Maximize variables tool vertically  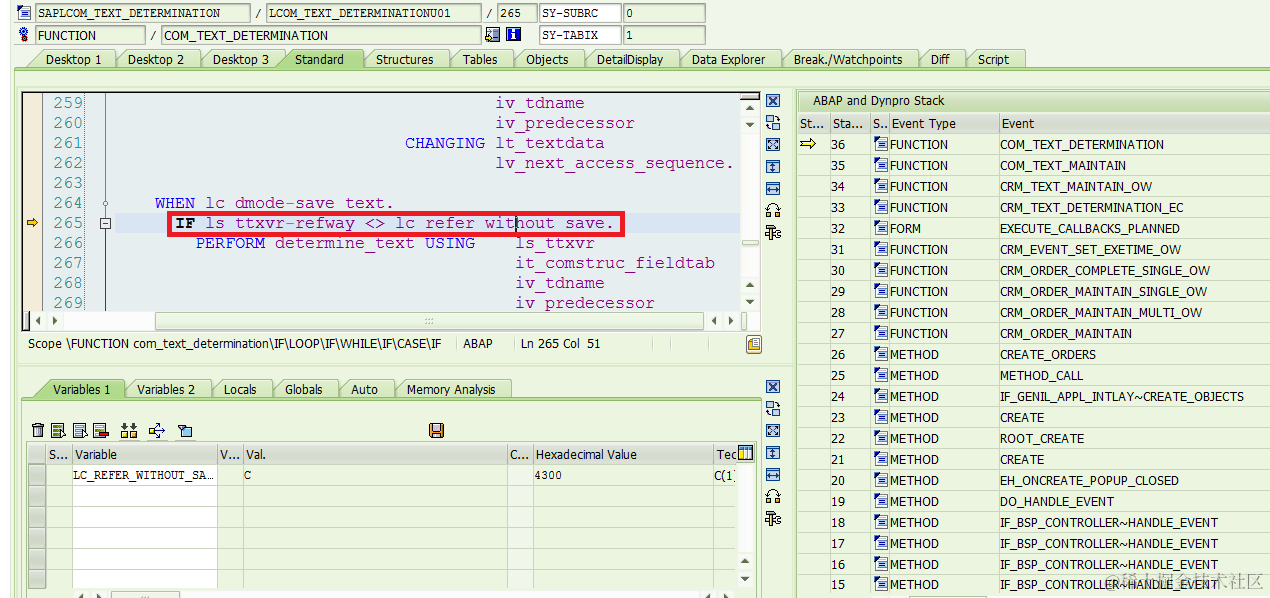[773, 452]
